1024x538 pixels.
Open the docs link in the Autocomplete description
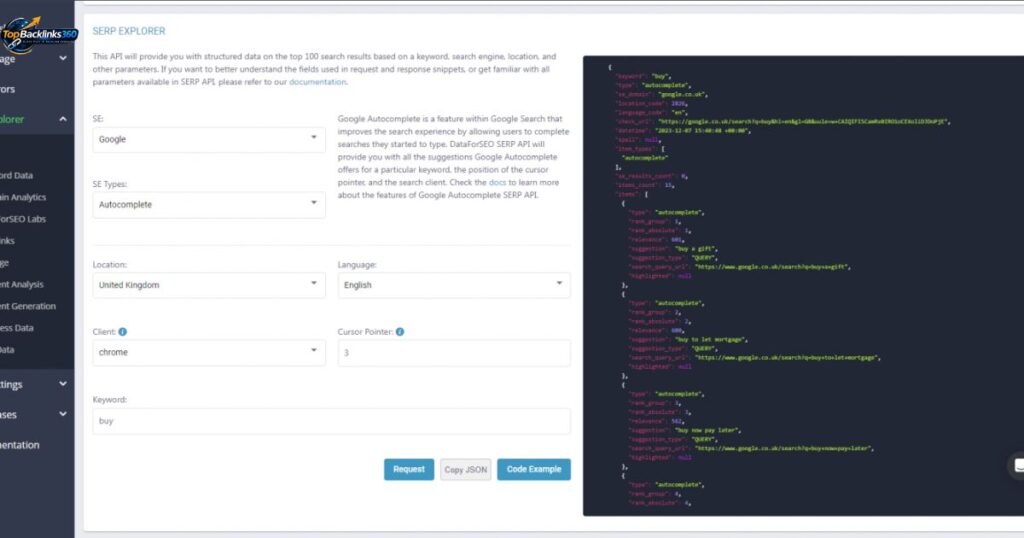point(497,183)
